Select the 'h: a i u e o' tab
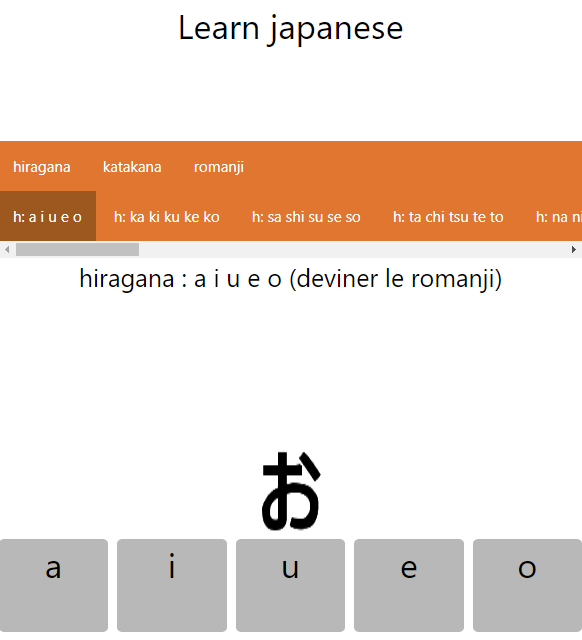 point(48,216)
